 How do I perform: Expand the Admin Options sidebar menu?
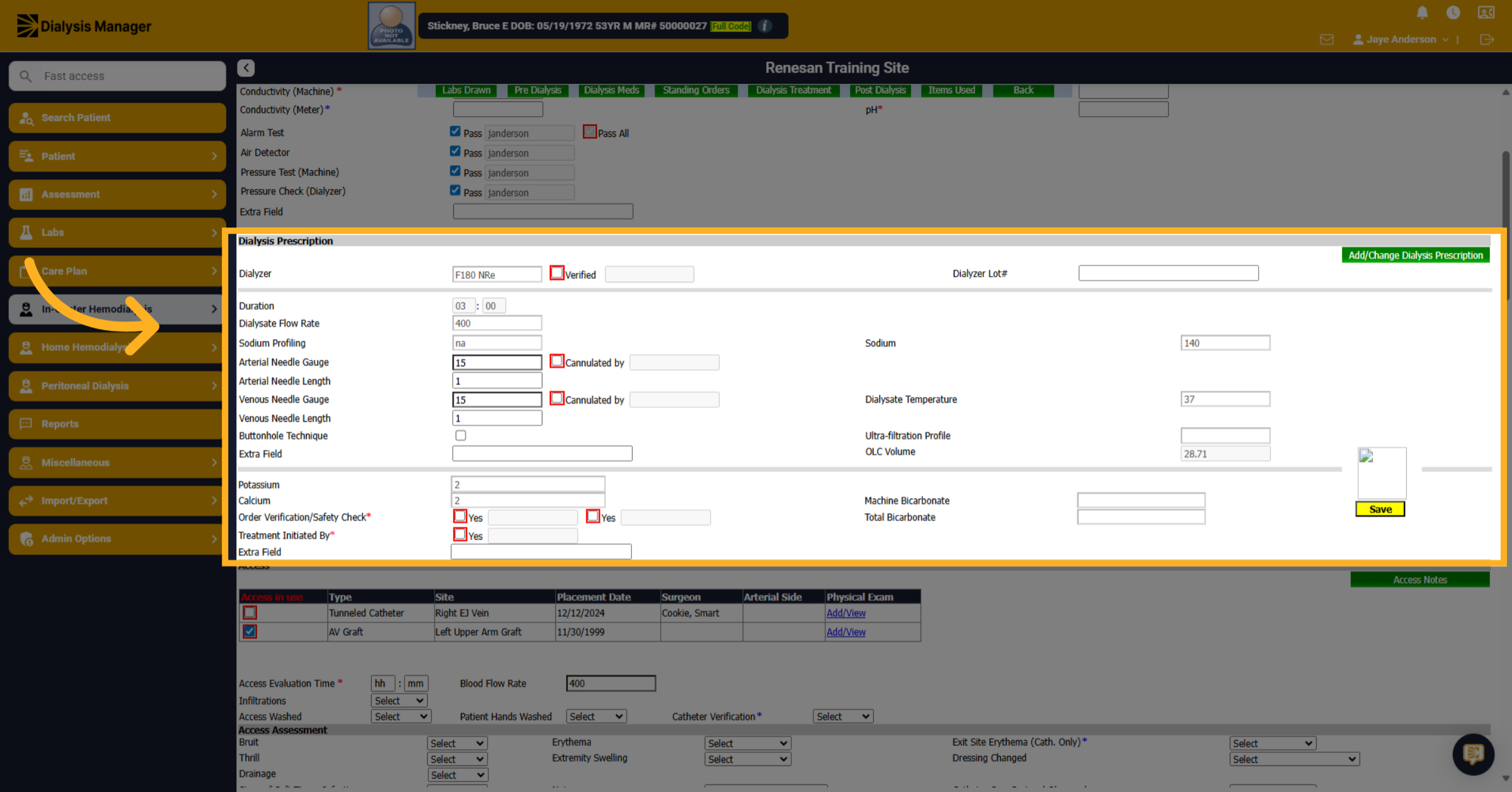(117, 539)
